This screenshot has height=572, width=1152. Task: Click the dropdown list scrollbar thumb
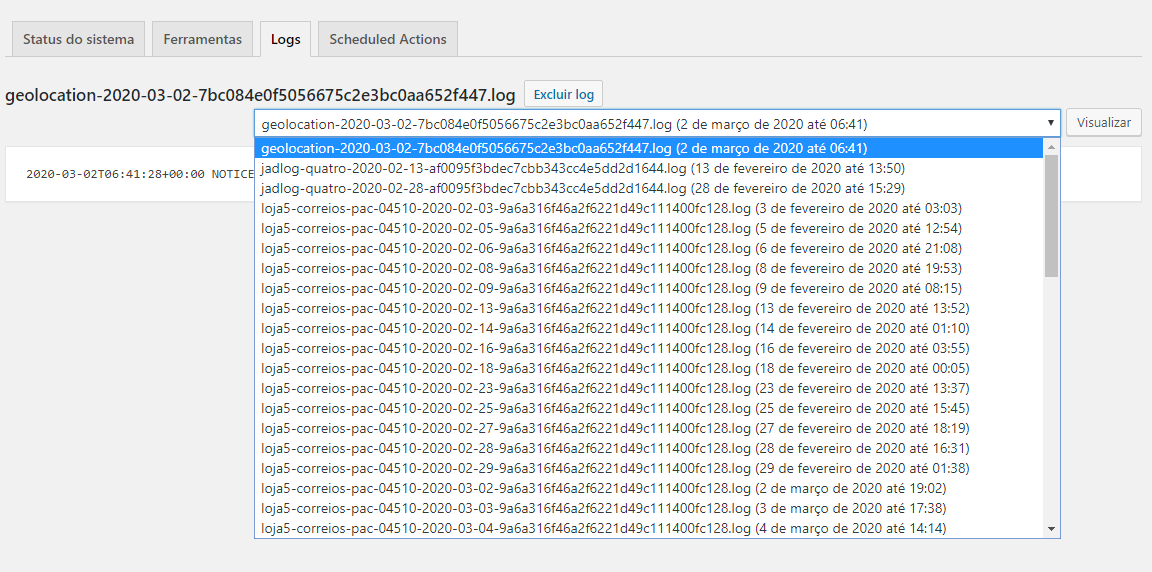[x=1051, y=215]
